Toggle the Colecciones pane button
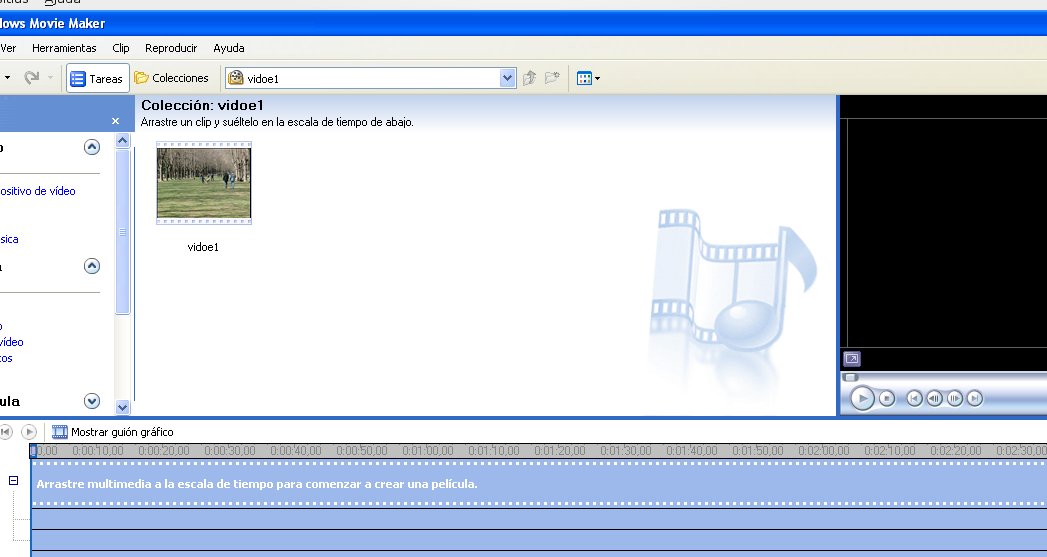 tap(172, 78)
